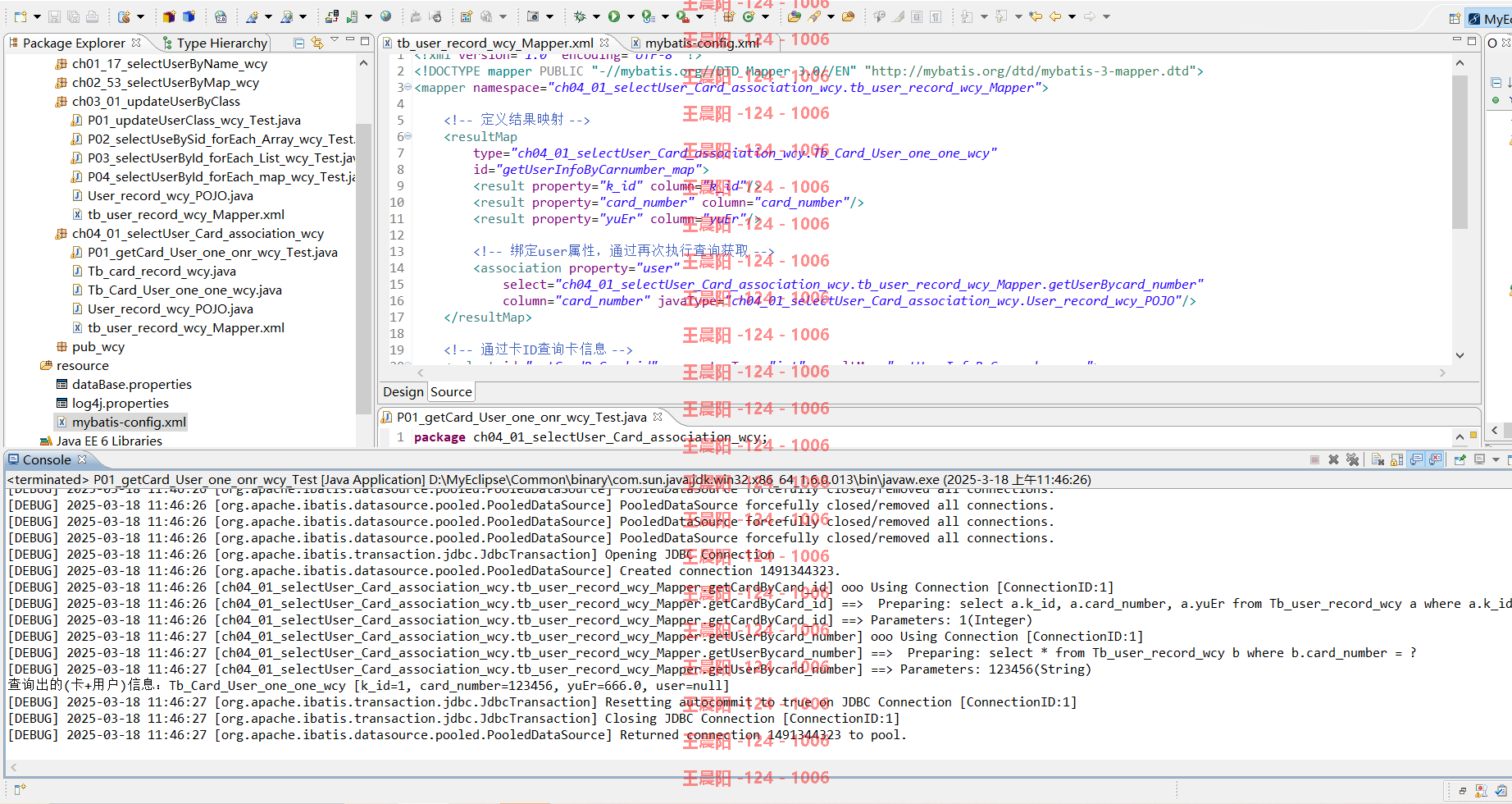This screenshot has height=804, width=1512.
Task: Close the Console view tab
Action: pyautogui.click(x=82, y=459)
